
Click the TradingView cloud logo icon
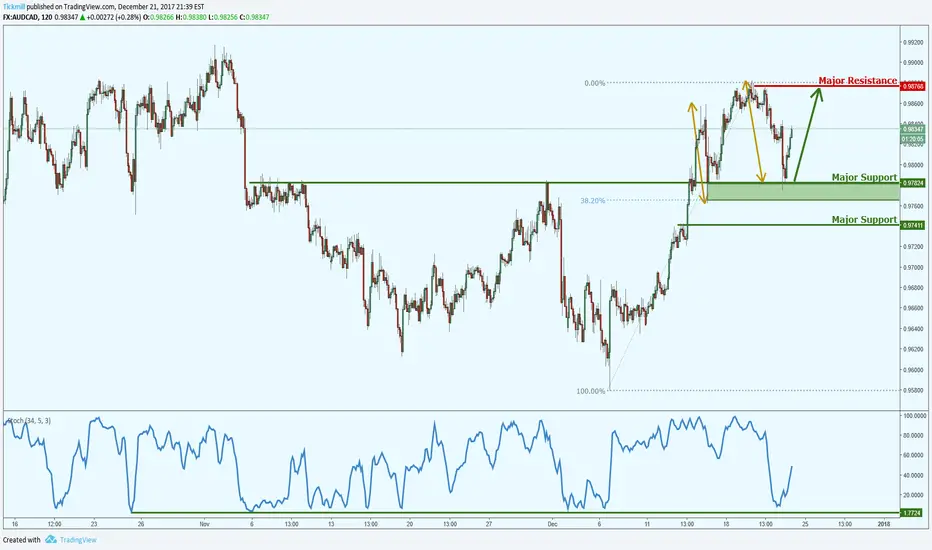tap(51, 540)
